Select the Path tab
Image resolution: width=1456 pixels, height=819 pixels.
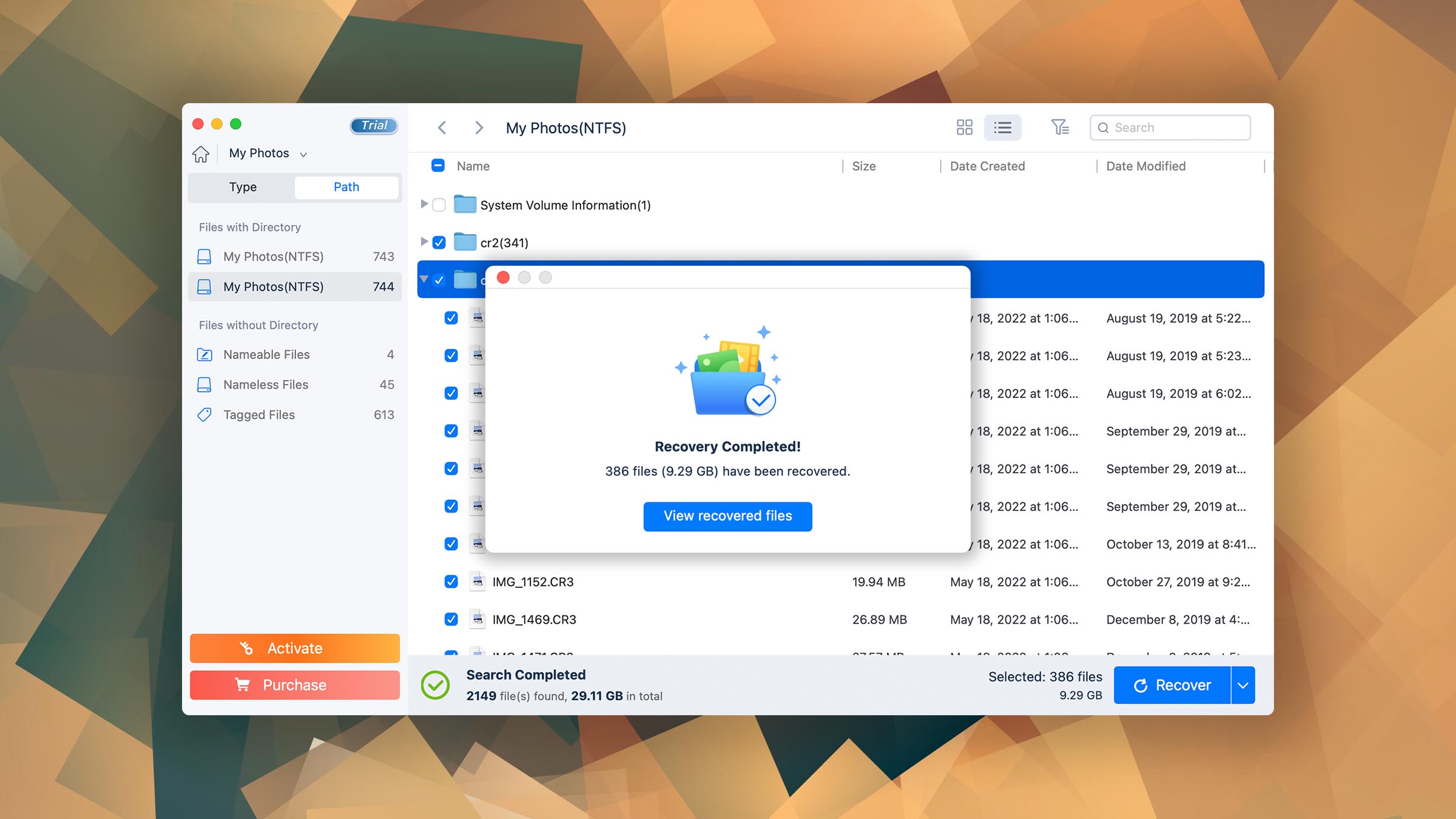[x=346, y=187]
